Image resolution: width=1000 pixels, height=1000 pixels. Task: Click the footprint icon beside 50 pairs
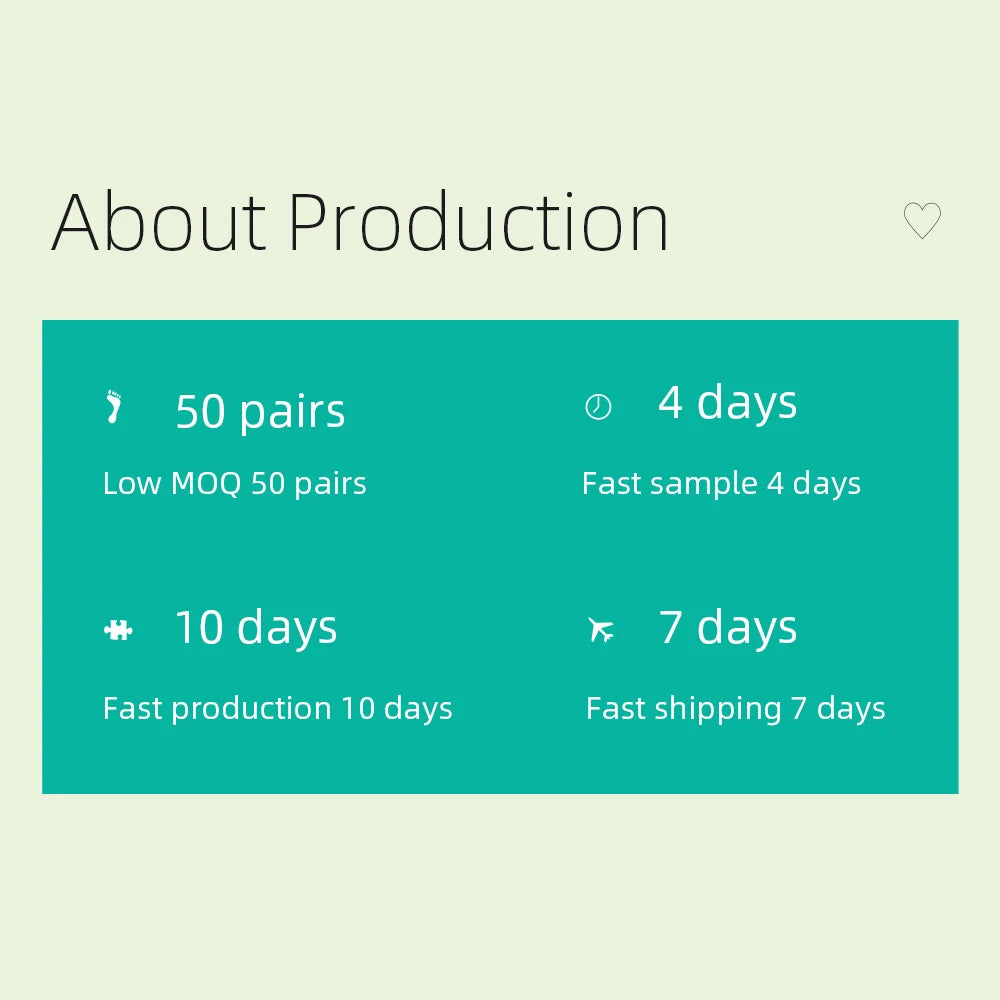(x=114, y=407)
